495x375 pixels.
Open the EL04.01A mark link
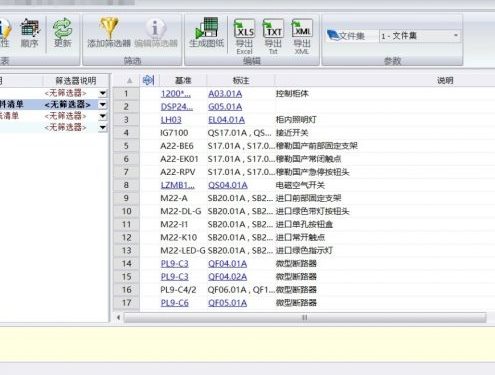(x=226, y=120)
